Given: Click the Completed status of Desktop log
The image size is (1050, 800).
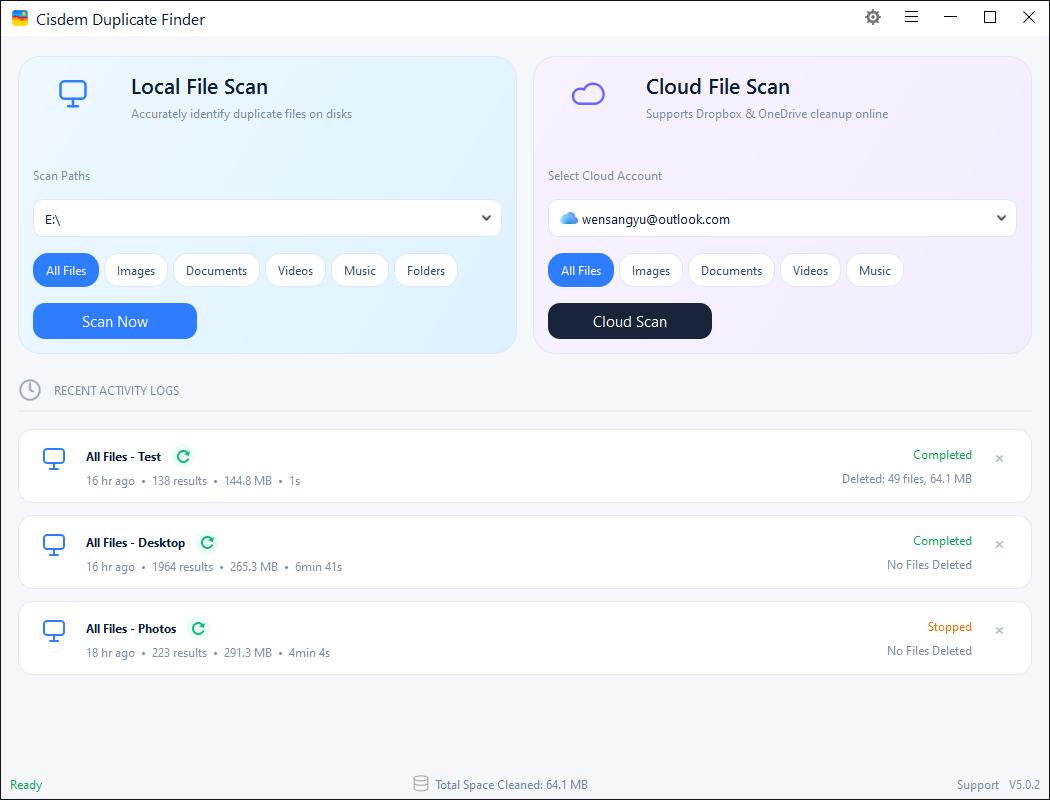Looking at the screenshot, I should pos(942,540).
